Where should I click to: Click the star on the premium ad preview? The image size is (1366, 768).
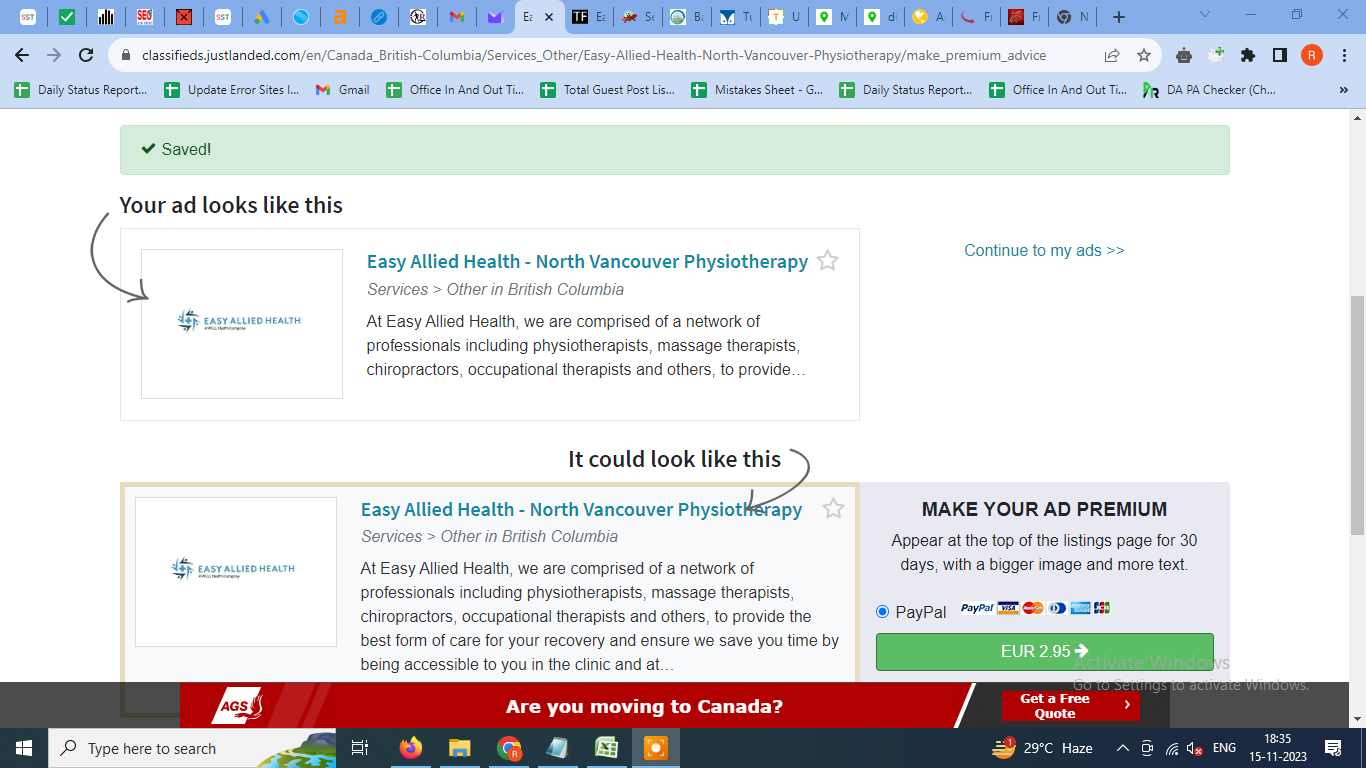coord(833,509)
